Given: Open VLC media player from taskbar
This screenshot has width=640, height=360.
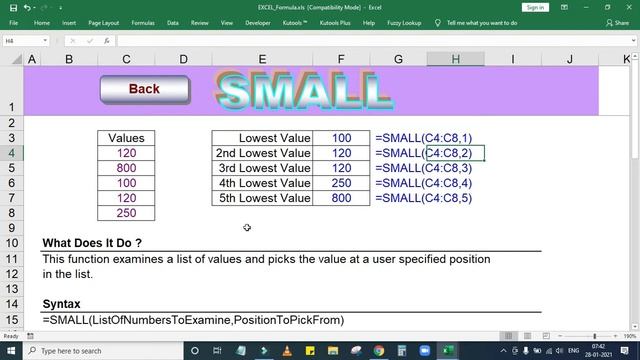Looking at the screenshot, I should click(x=287, y=351).
